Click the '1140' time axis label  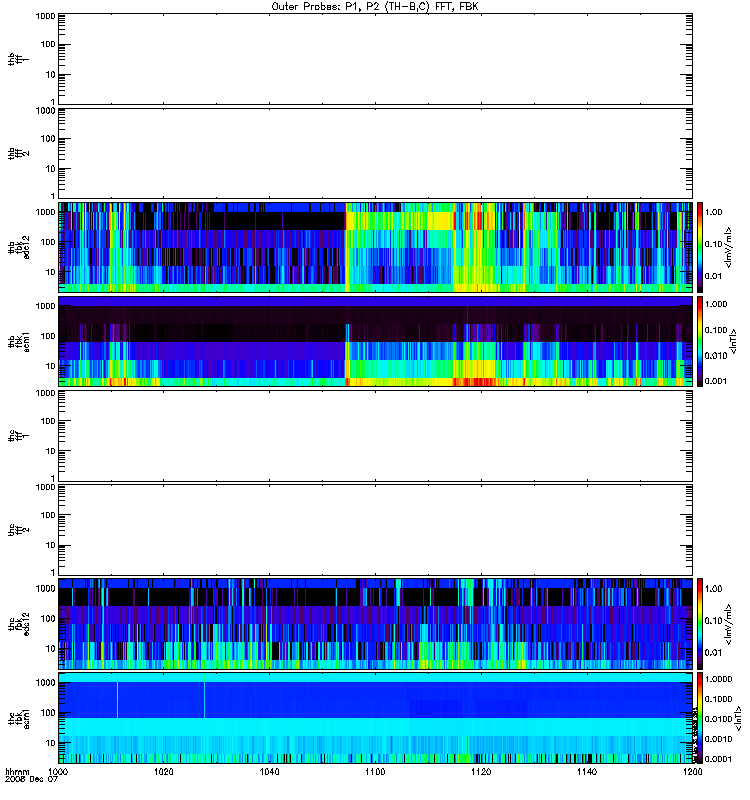587,771
